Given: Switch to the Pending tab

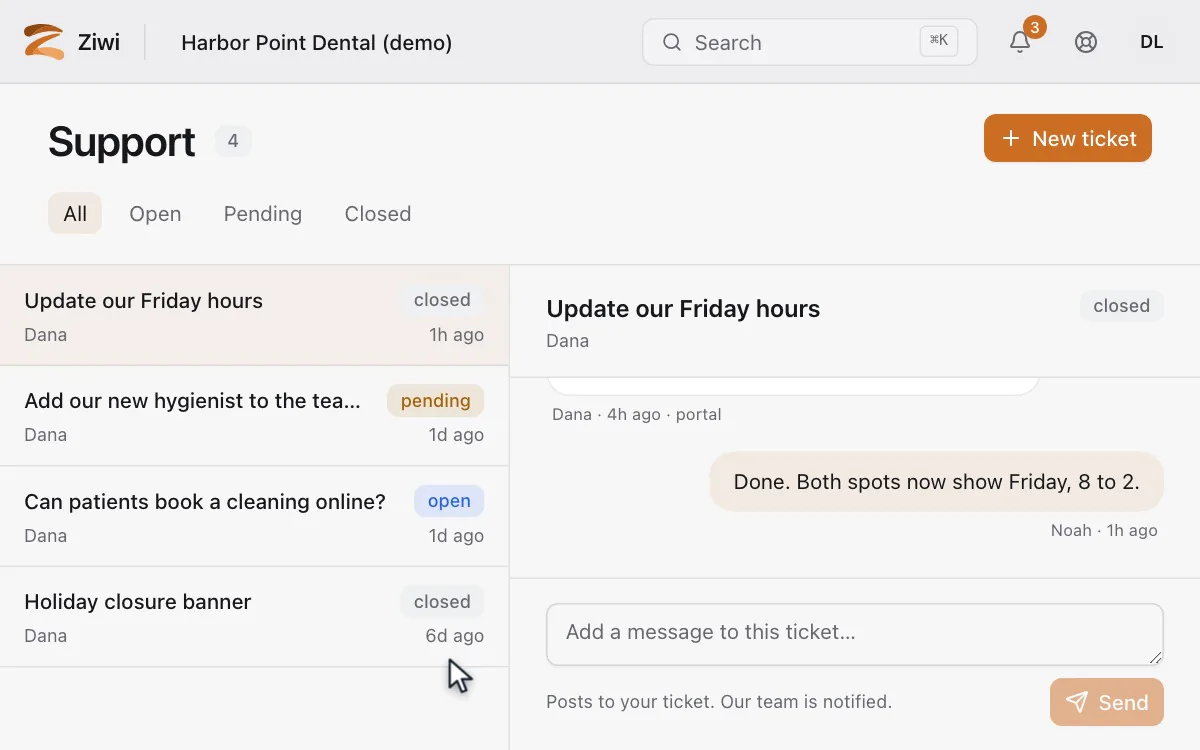Looking at the screenshot, I should pos(263,213).
